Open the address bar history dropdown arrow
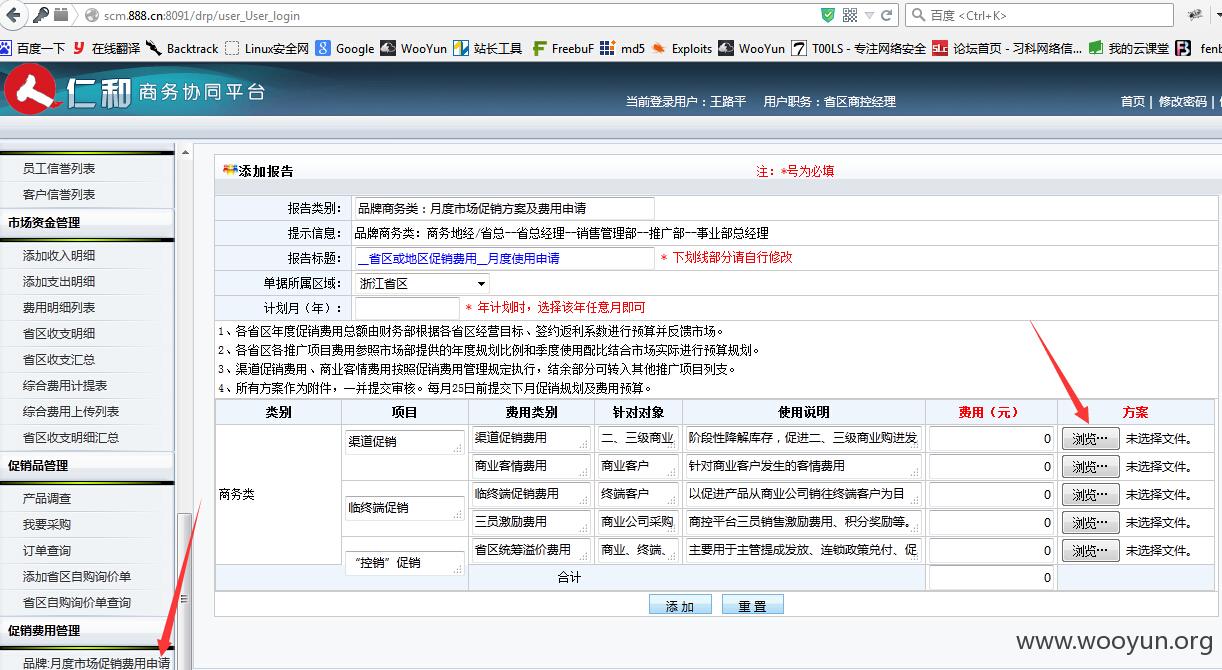This screenshot has width=1222, height=670. [870, 15]
